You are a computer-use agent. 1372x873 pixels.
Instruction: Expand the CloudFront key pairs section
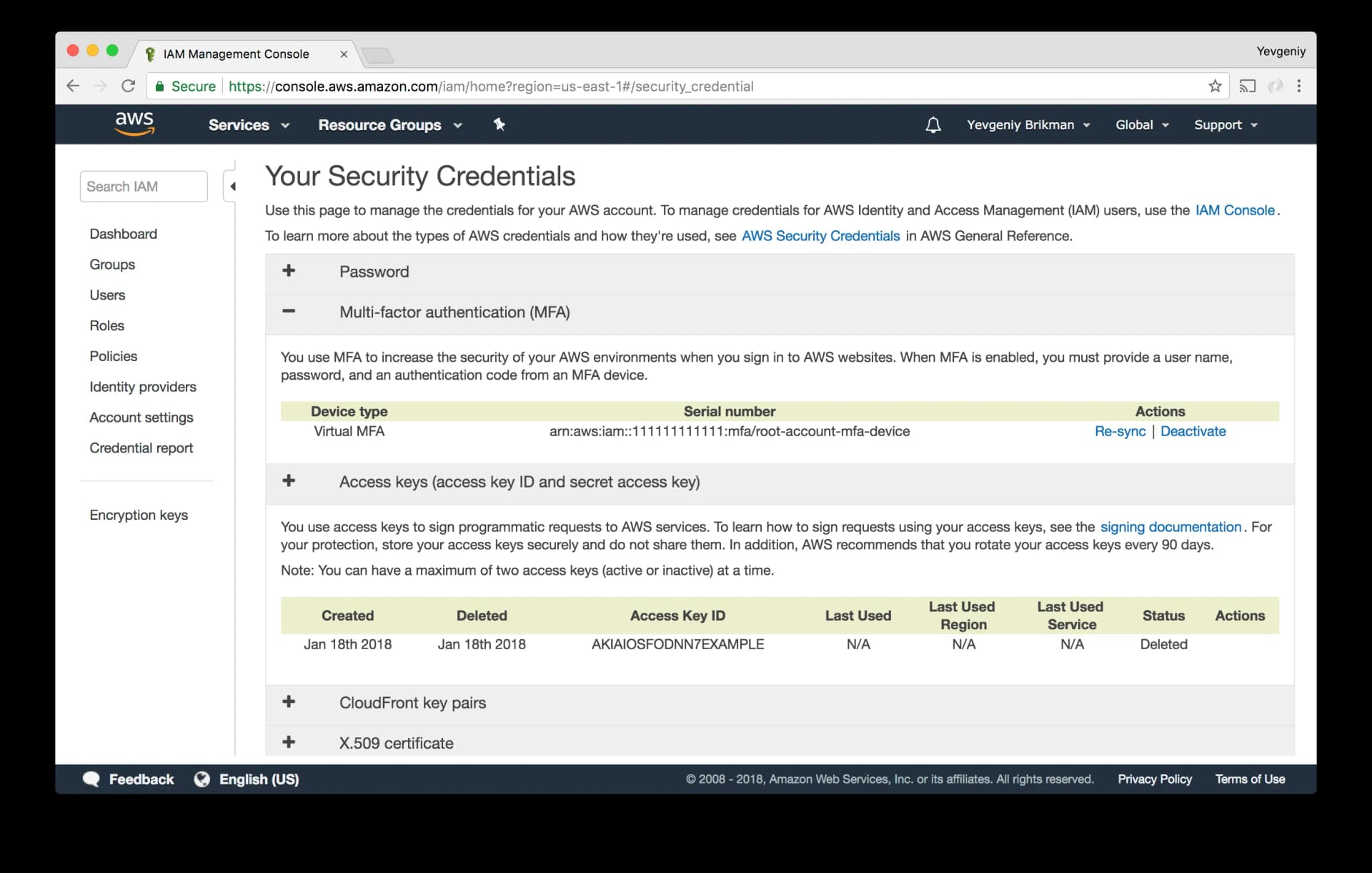pyautogui.click(x=289, y=701)
